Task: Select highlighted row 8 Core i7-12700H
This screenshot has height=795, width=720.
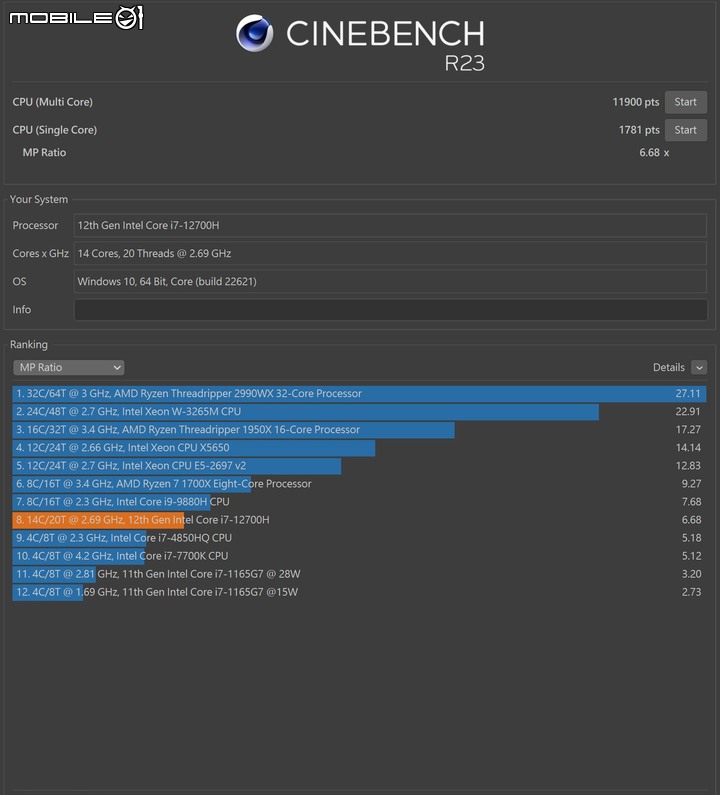Action: click(x=359, y=520)
